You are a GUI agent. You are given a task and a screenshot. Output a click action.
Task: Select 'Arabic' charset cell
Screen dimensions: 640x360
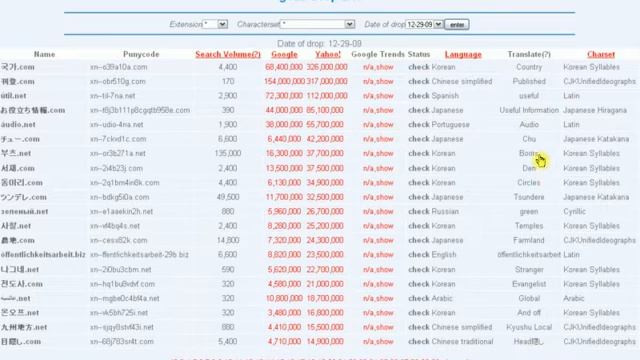[573, 298]
